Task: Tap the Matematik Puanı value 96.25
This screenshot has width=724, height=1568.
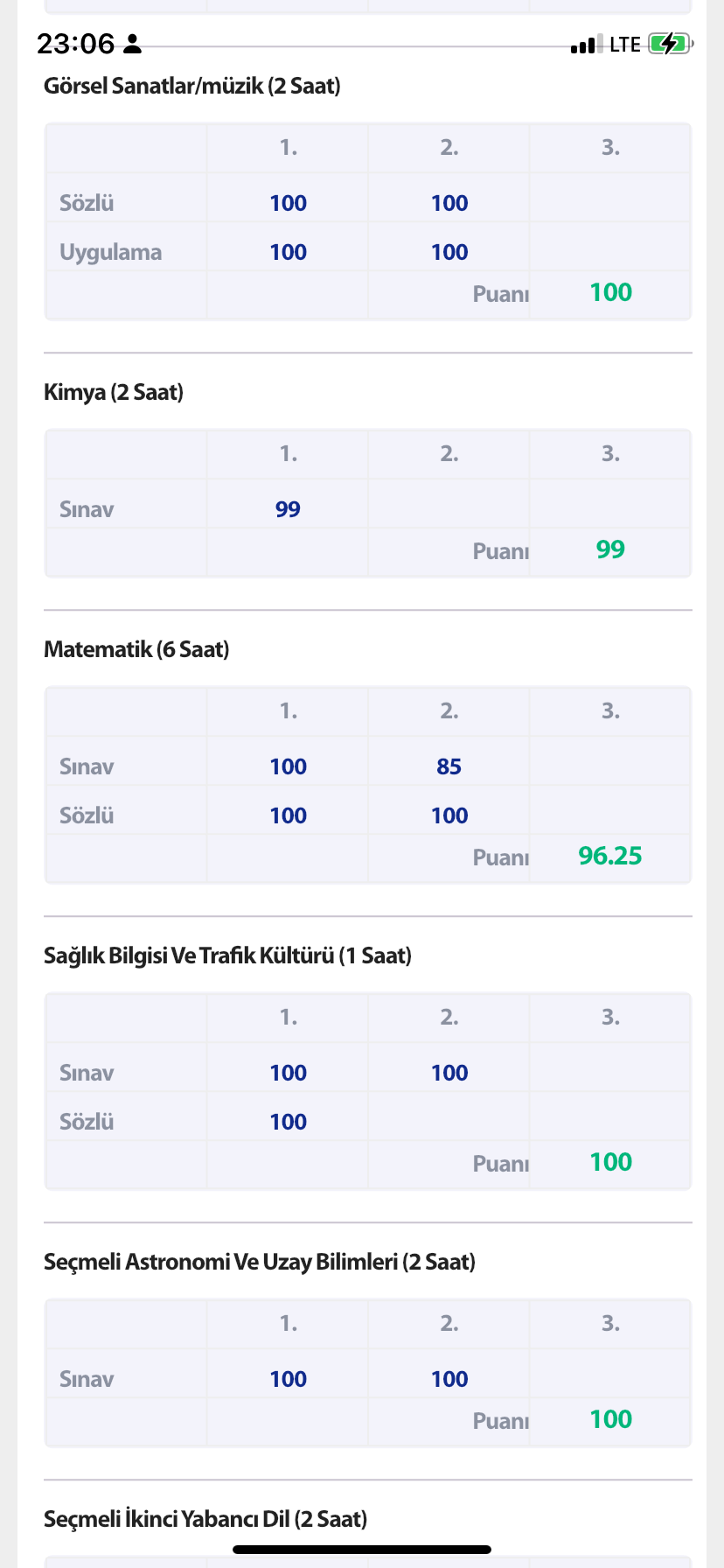Action: click(x=610, y=856)
